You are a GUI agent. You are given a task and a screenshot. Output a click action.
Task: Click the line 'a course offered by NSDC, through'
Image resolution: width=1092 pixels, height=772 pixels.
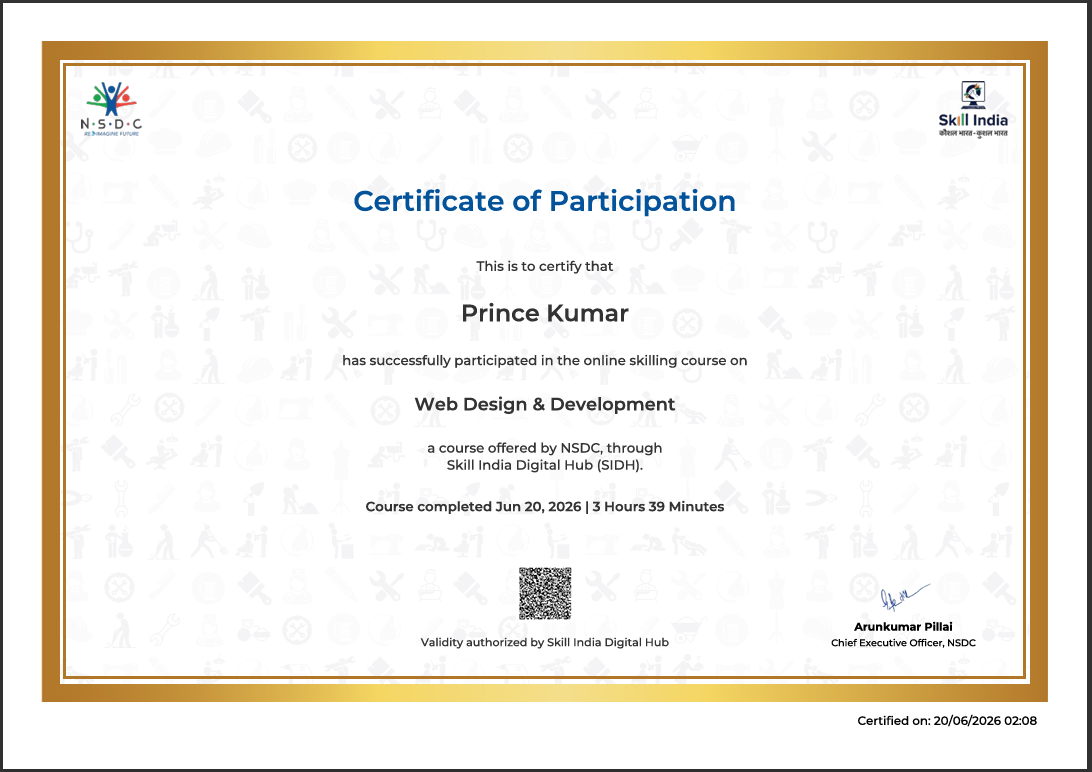pos(545,448)
